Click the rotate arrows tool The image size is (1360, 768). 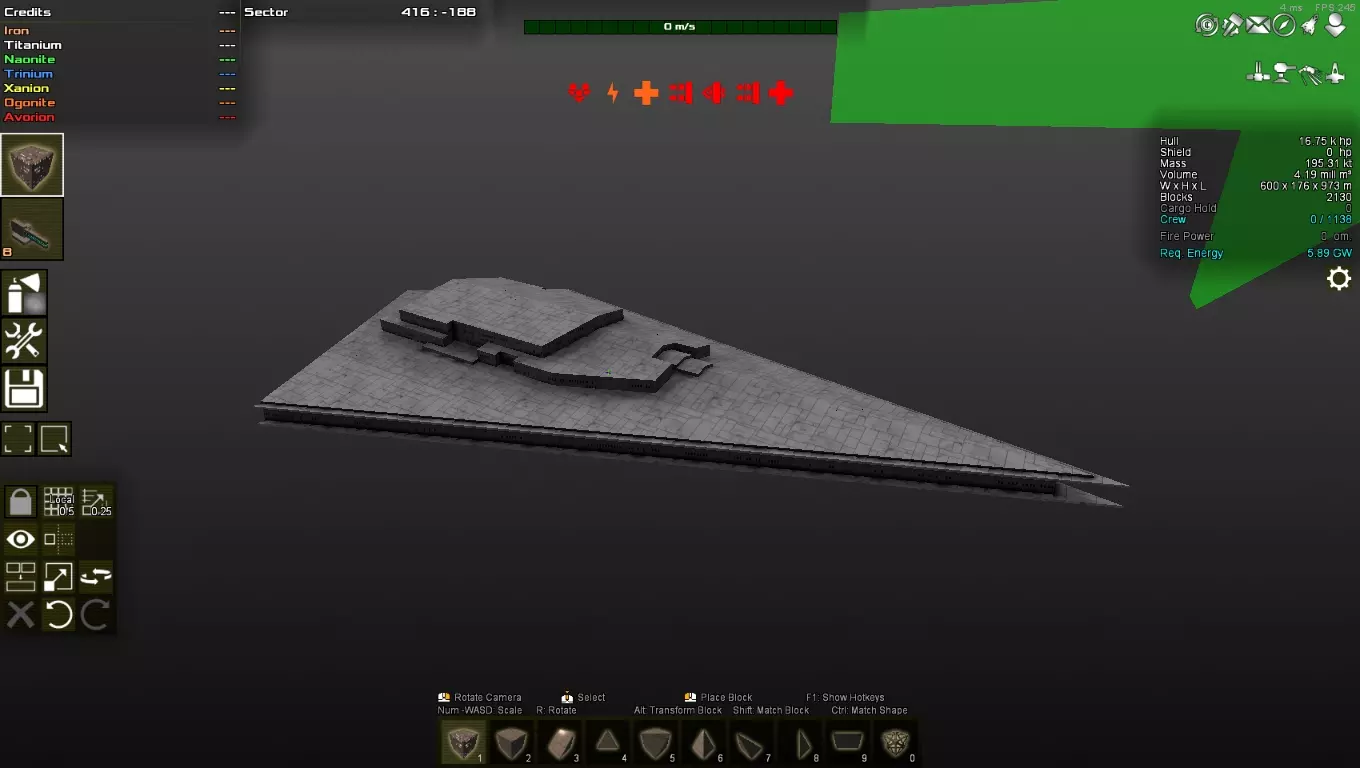click(96, 577)
